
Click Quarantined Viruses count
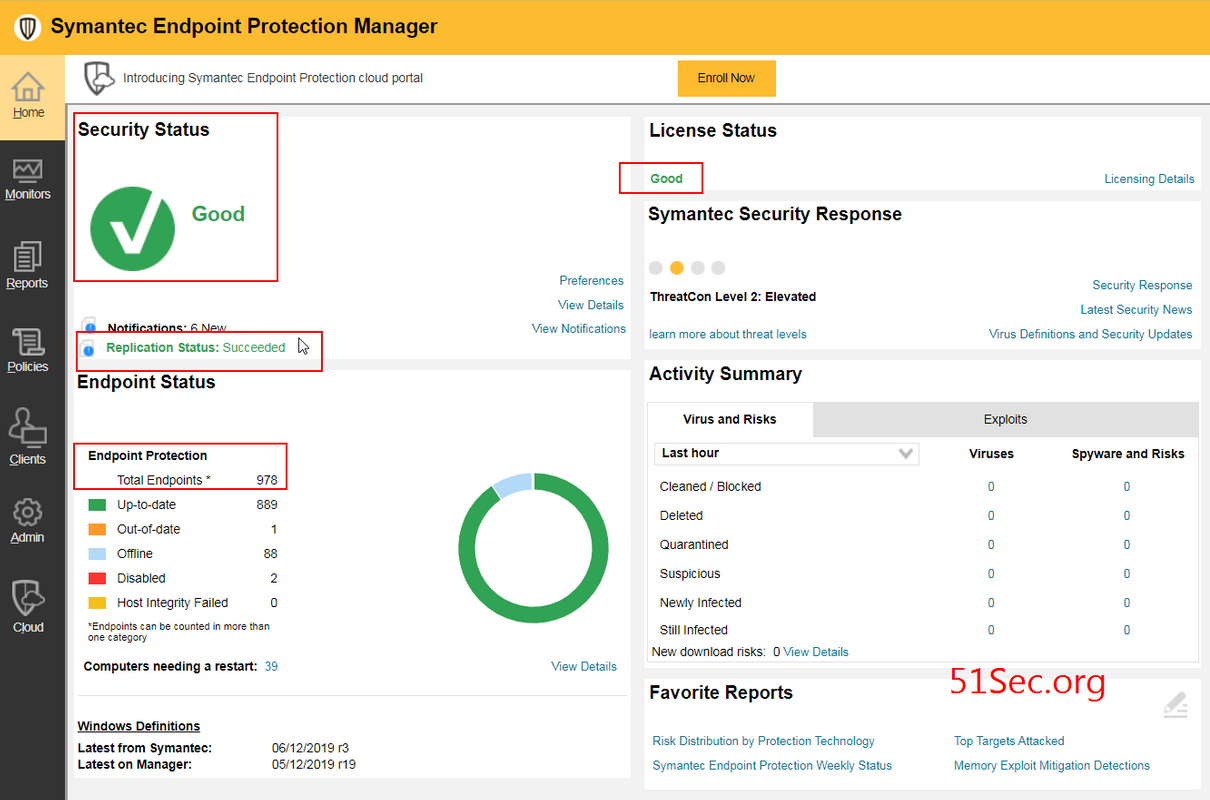click(991, 545)
